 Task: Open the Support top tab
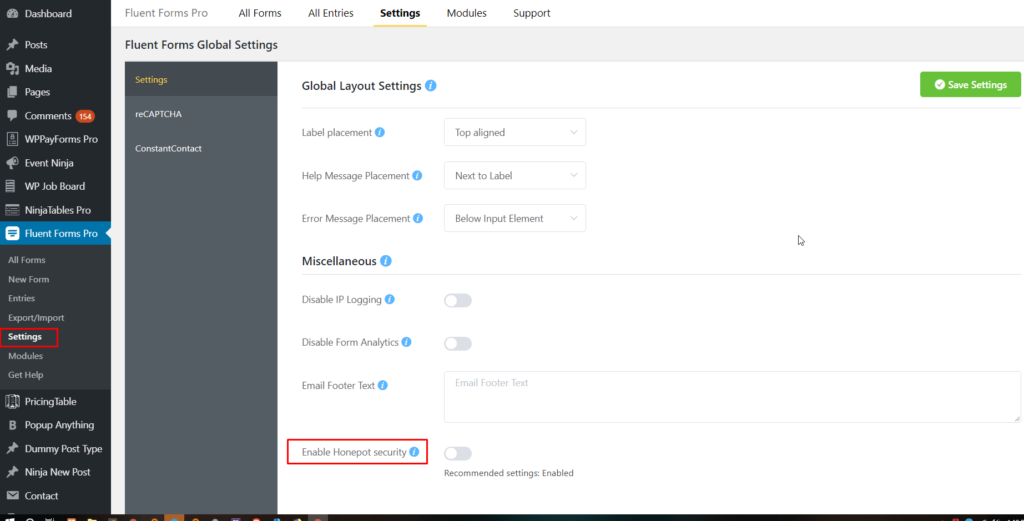[x=532, y=13]
